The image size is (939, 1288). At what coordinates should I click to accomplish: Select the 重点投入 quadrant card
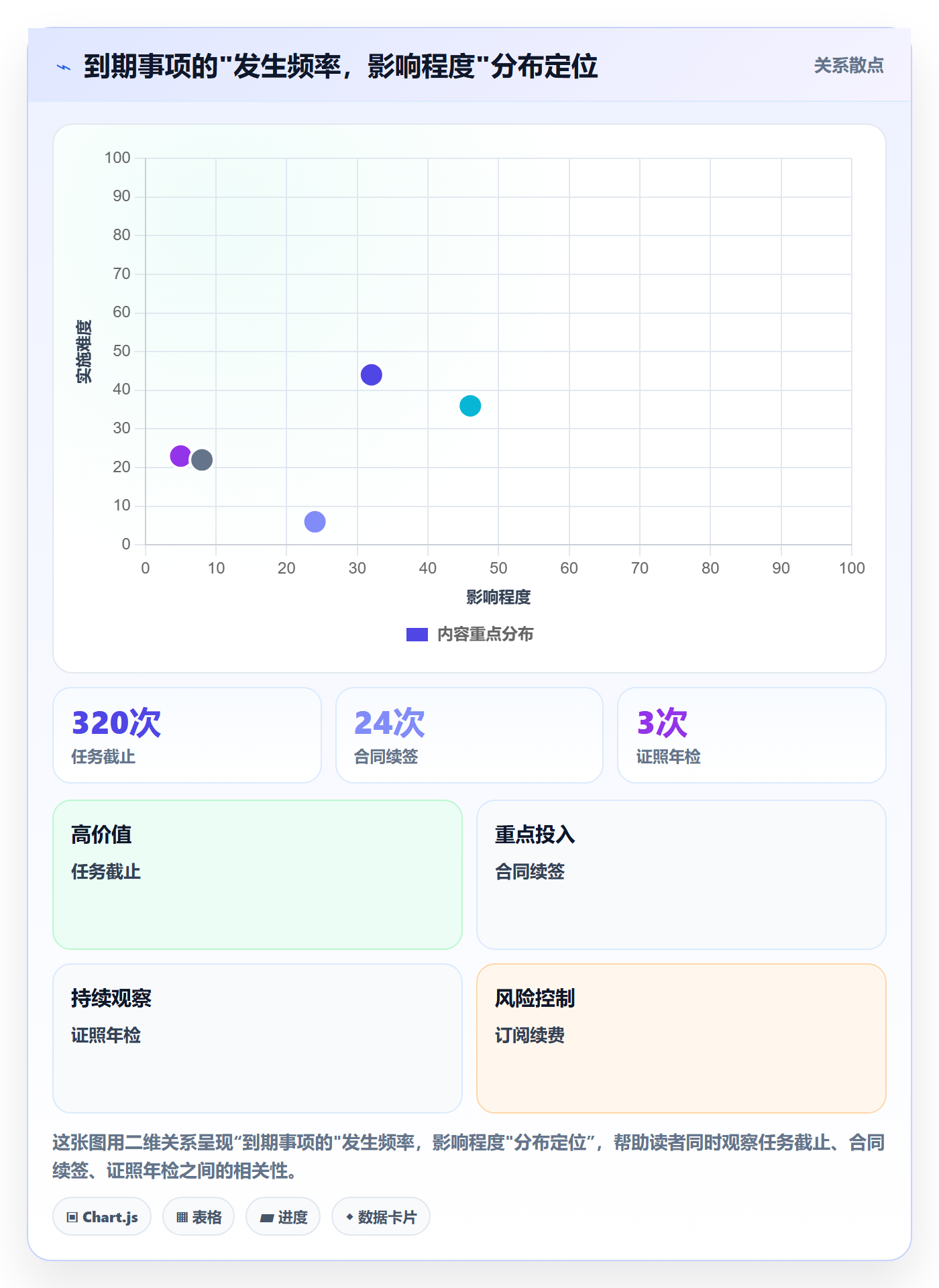(681, 874)
